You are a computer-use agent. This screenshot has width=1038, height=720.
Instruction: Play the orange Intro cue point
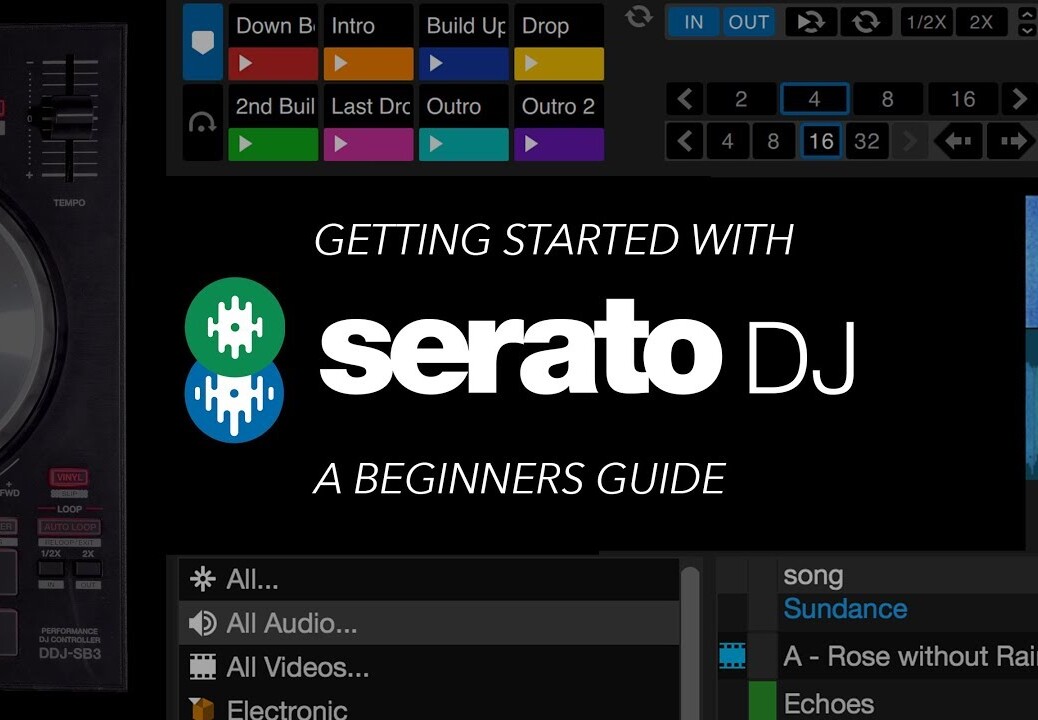[x=368, y=64]
